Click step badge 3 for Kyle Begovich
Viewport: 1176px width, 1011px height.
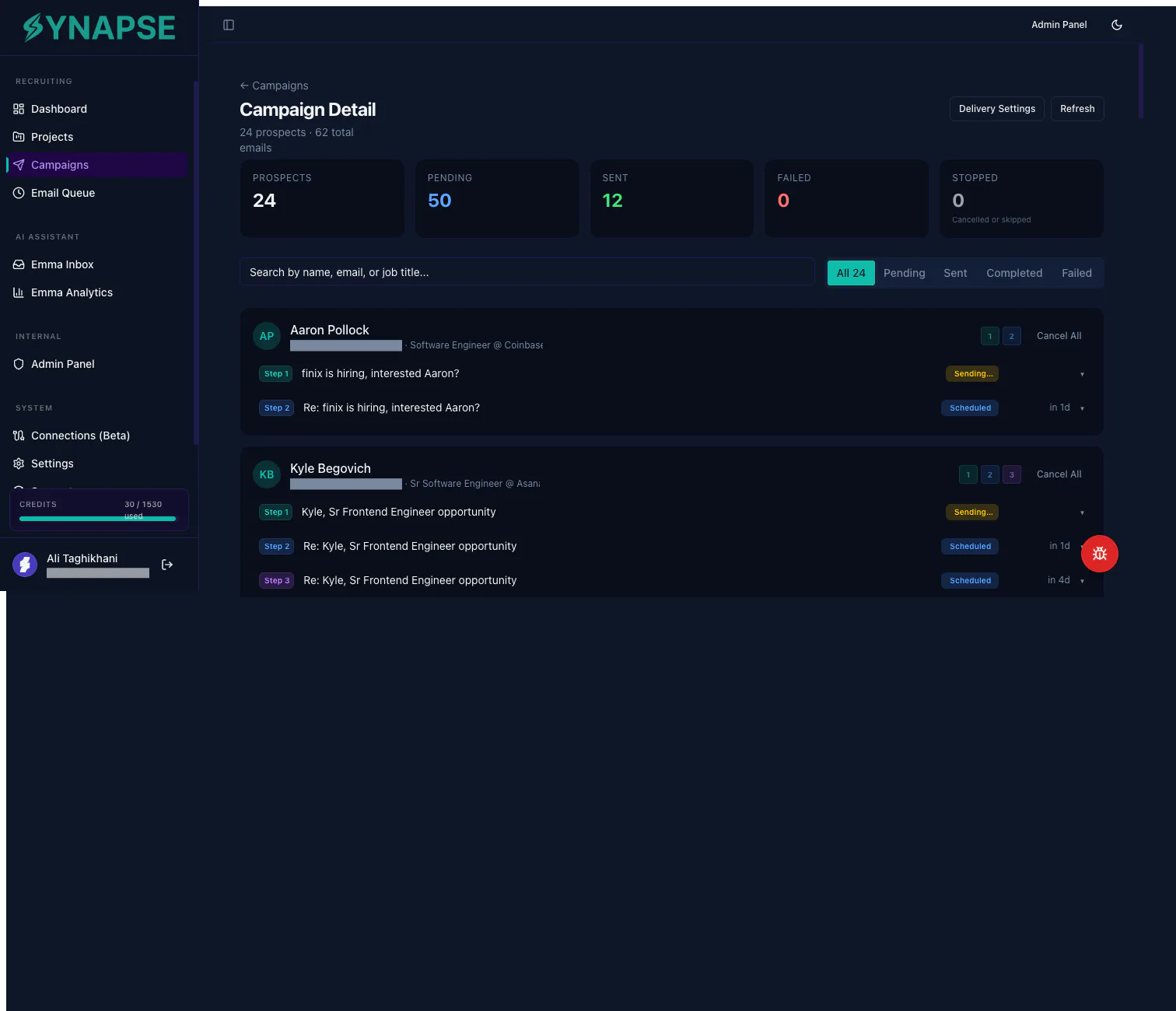tap(1012, 474)
